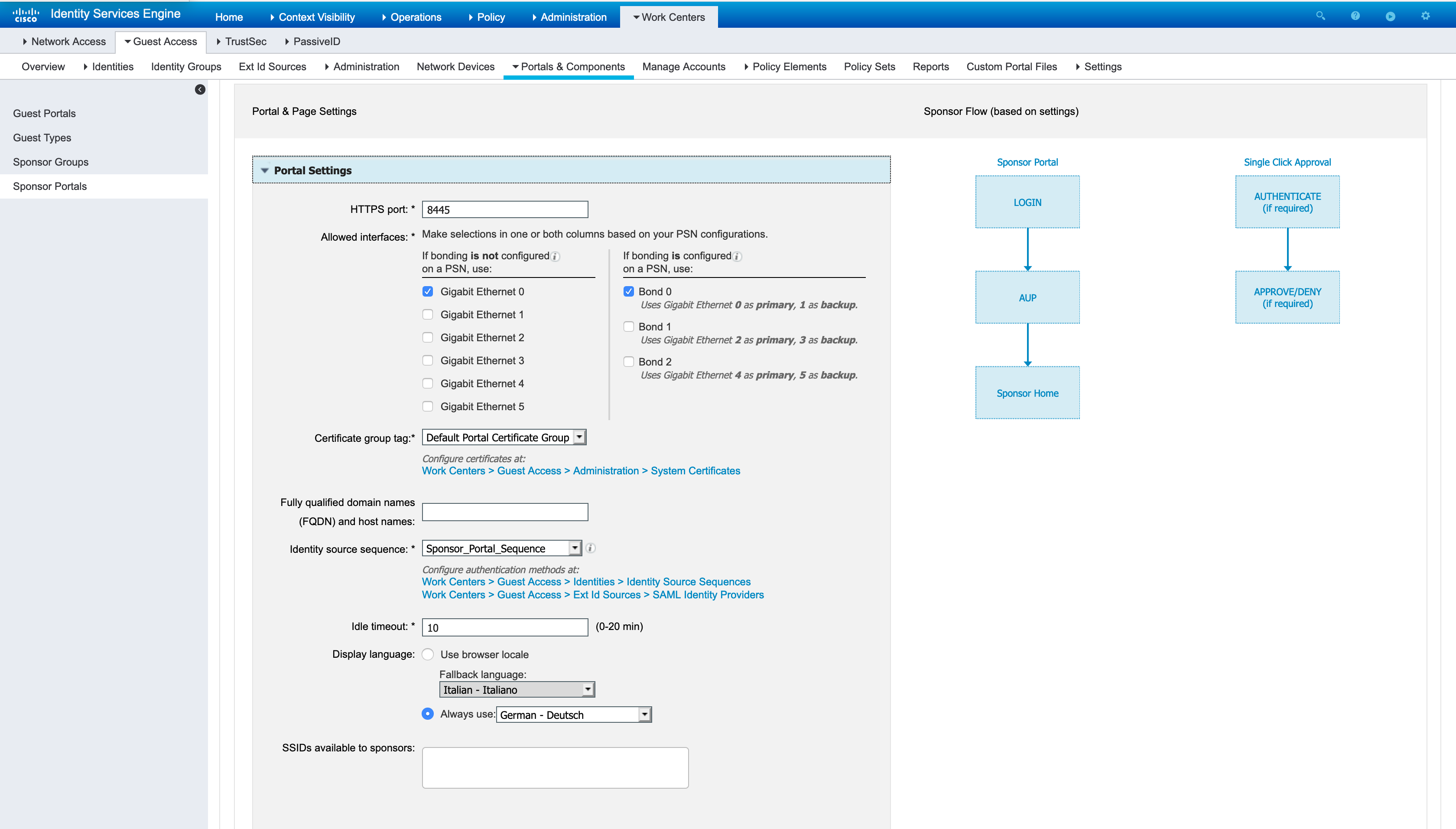Screen dimensions: 1456x829
Task: Open the Portals & Components tab
Action: click(x=569, y=67)
